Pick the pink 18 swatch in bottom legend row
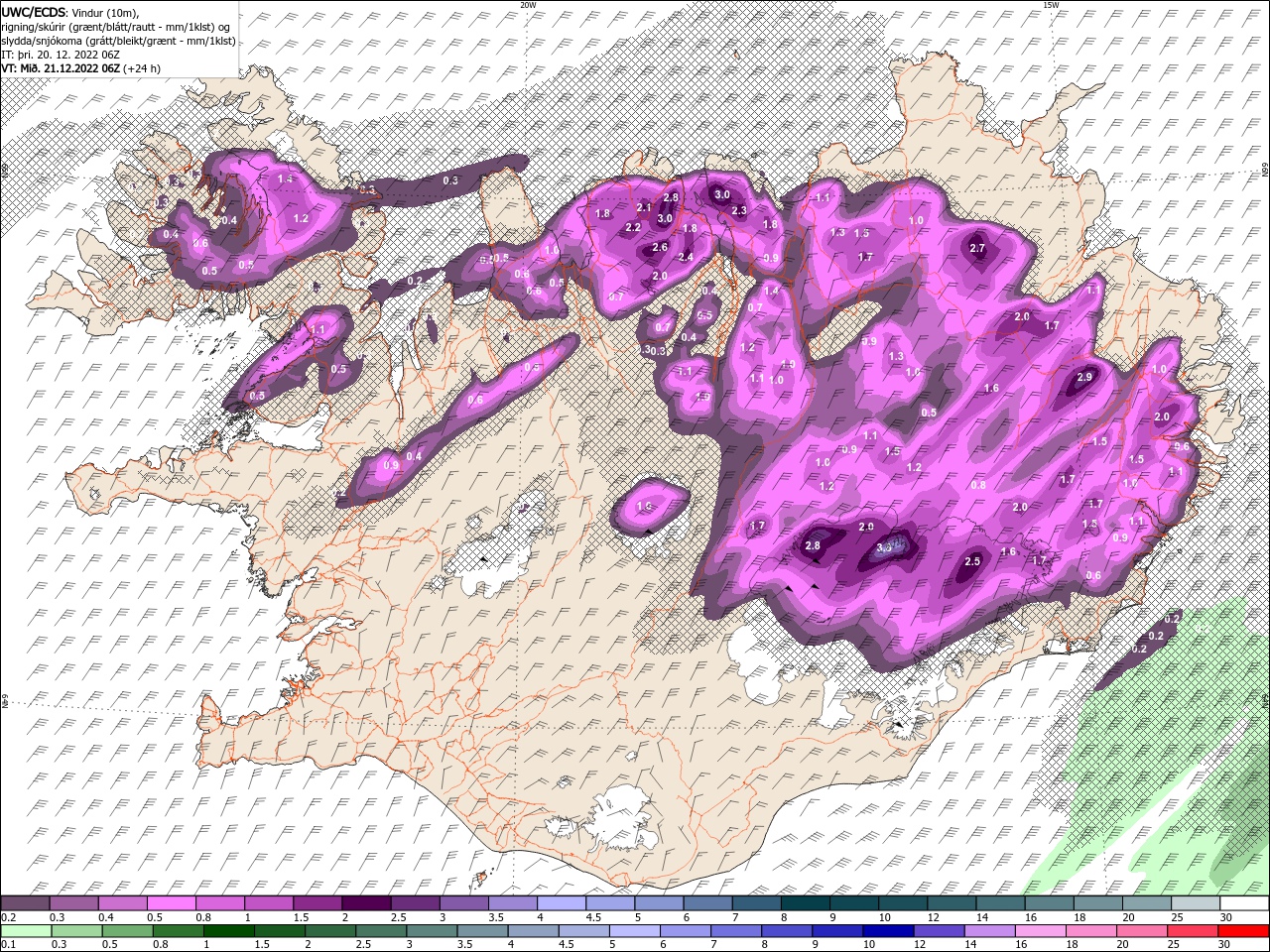The height and width of the screenshot is (952, 1270). 1091,931
